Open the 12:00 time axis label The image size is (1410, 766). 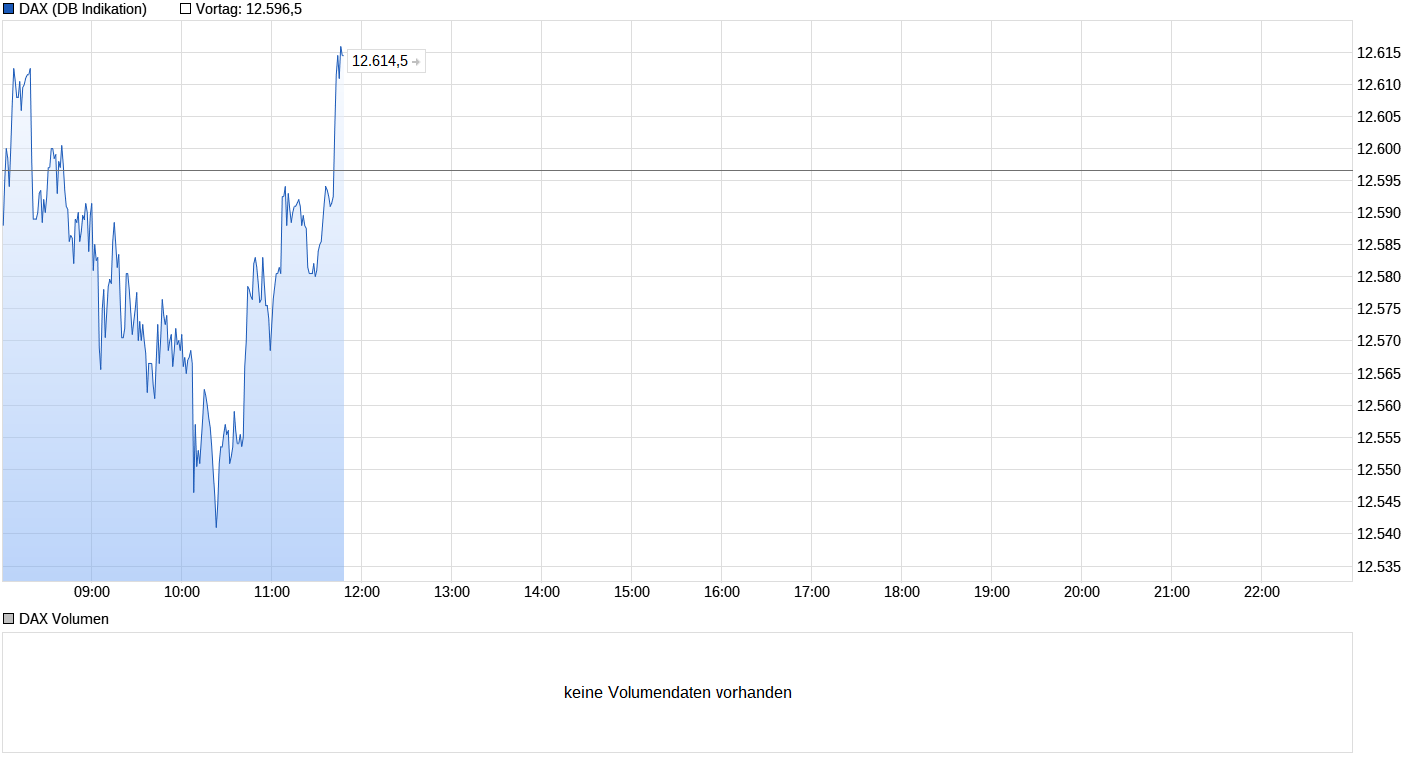coord(362,591)
